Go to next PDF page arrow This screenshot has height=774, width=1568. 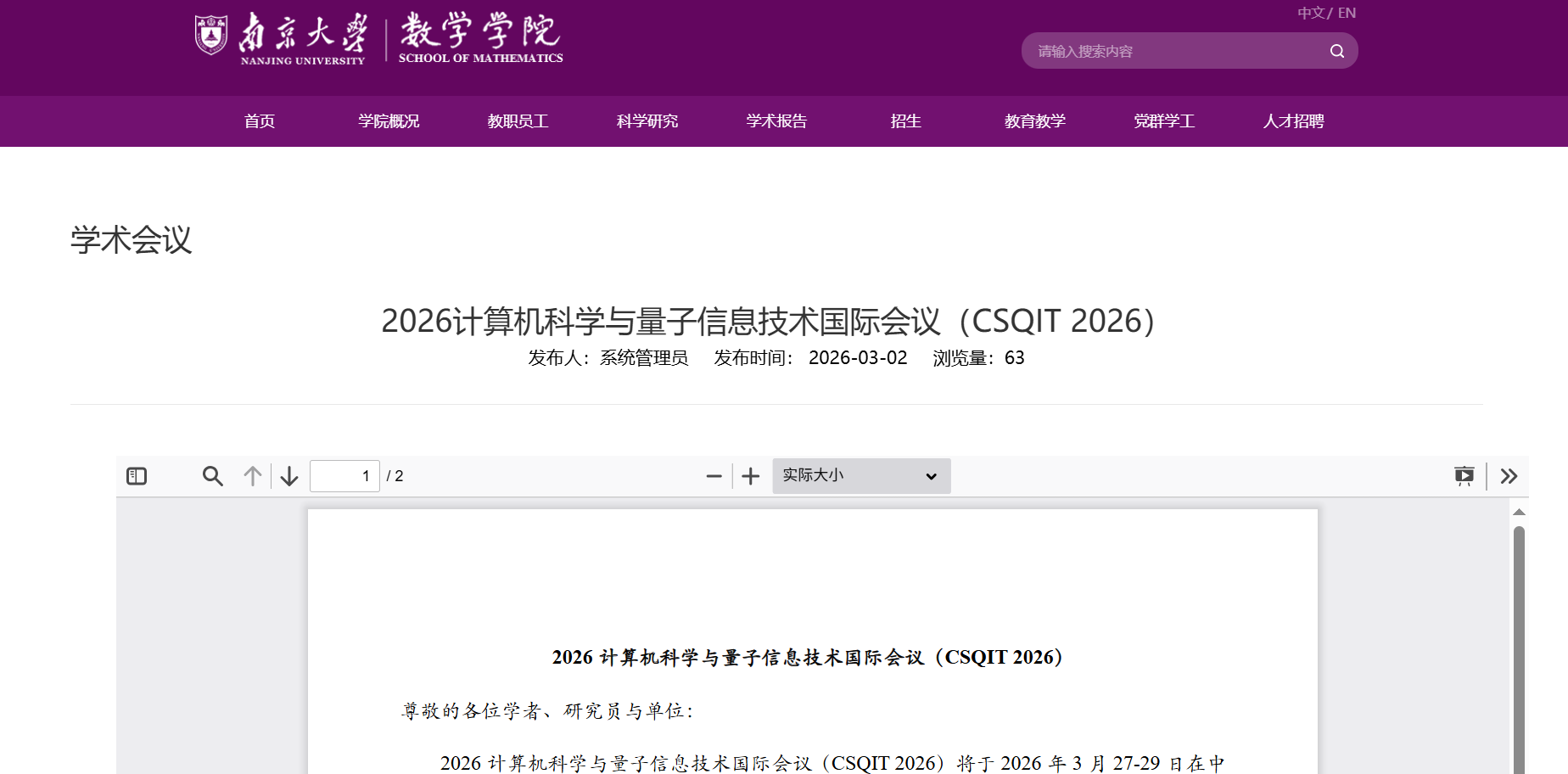tap(289, 476)
